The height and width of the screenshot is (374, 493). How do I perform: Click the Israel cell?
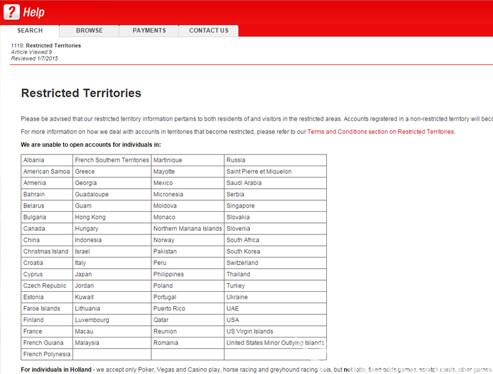point(112,251)
